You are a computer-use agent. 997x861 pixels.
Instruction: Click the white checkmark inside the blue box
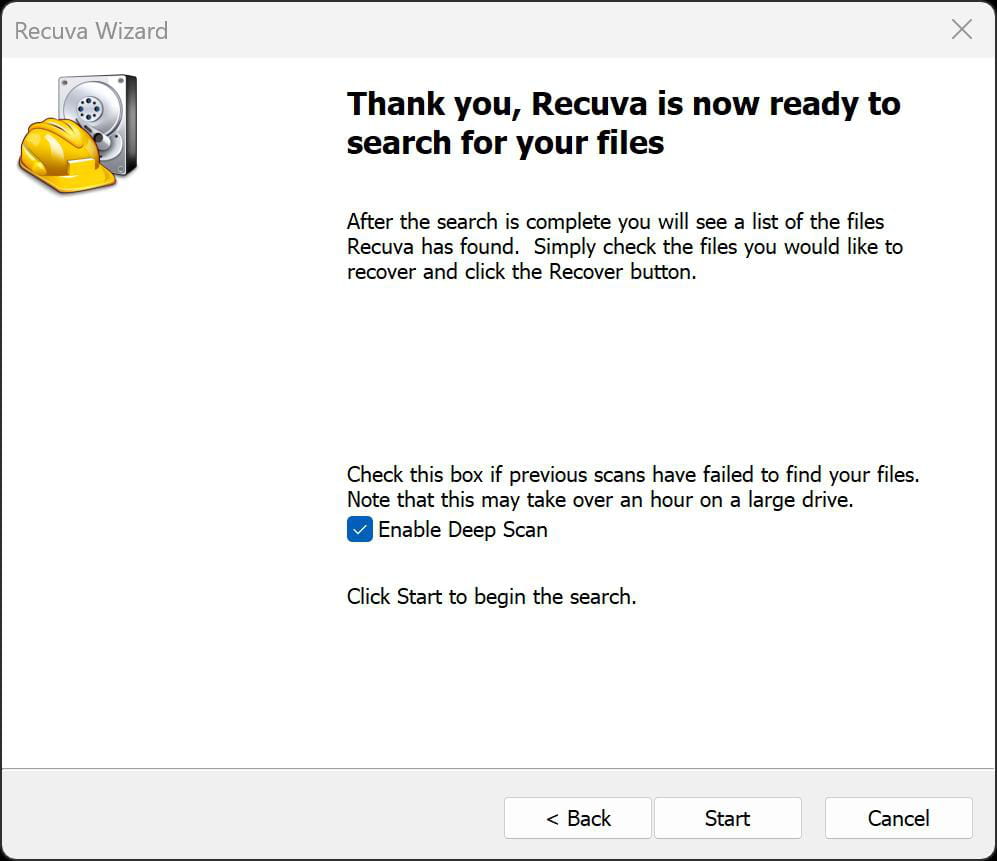[x=359, y=530]
